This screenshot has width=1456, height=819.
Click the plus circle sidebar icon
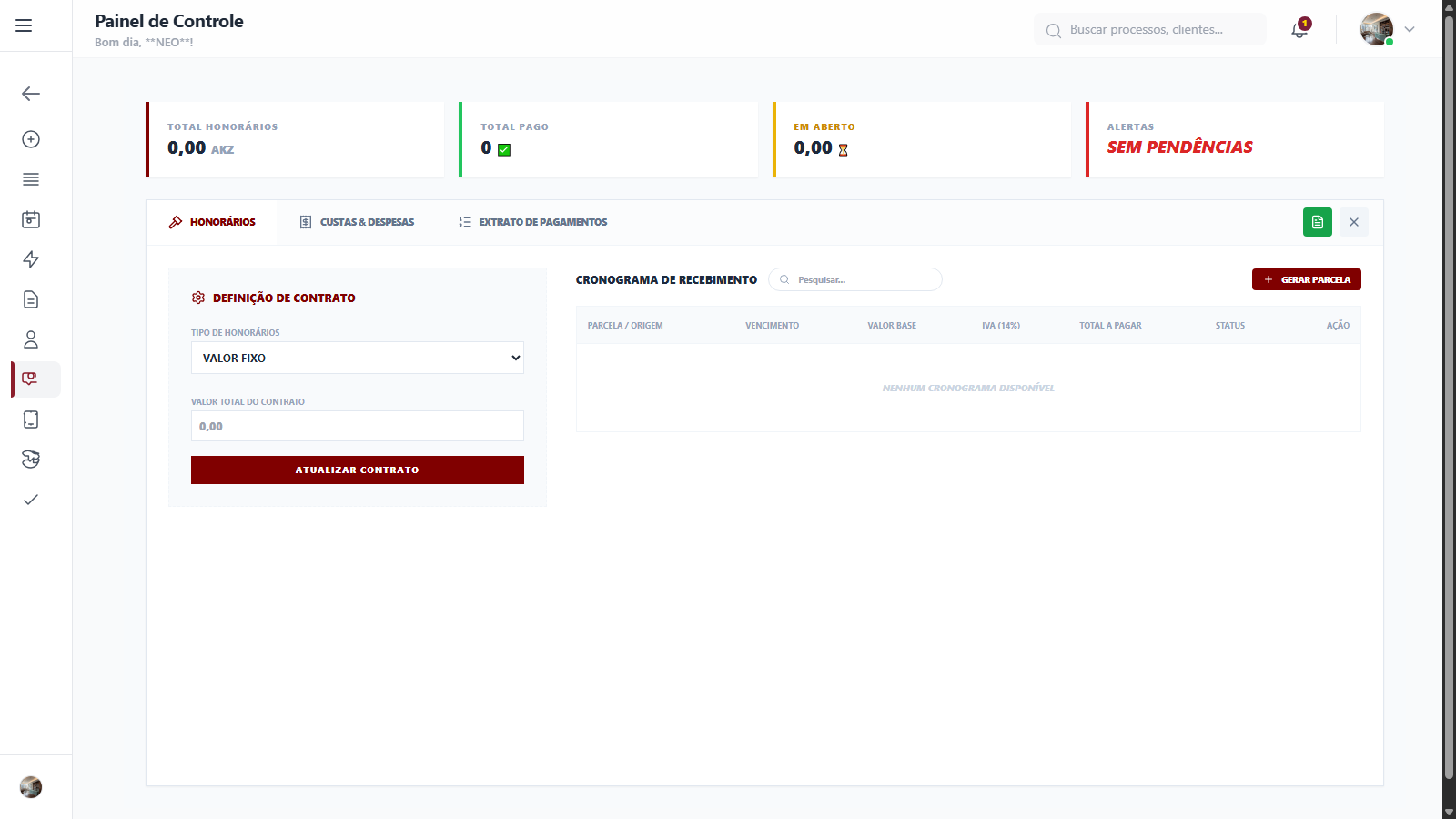click(x=31, y=139)
